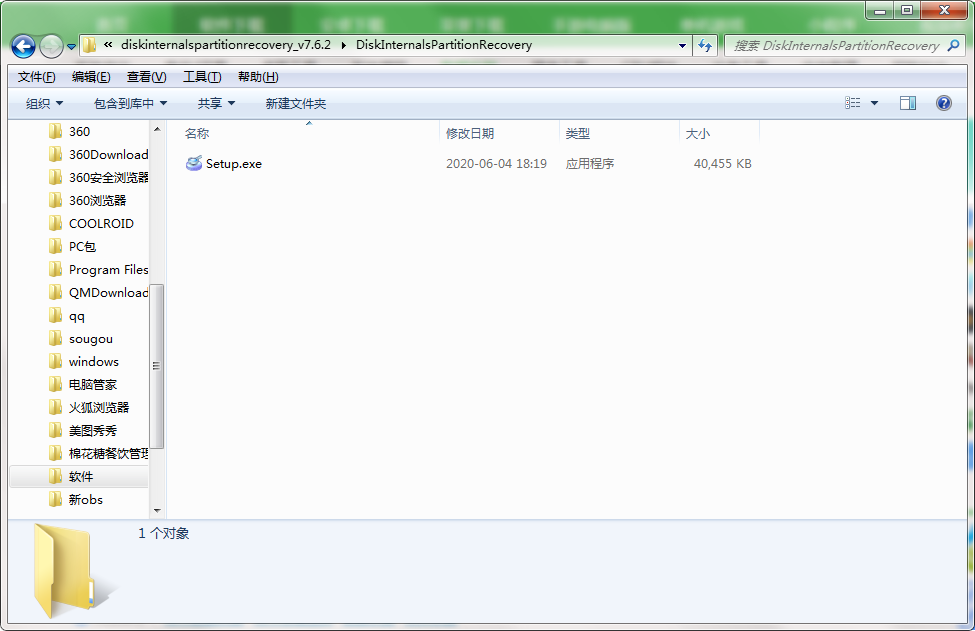The width and height of the screenshot is (975, 631).
Task: Click the folder tree scrollbar thumb
Action: (x=157, y=366)
